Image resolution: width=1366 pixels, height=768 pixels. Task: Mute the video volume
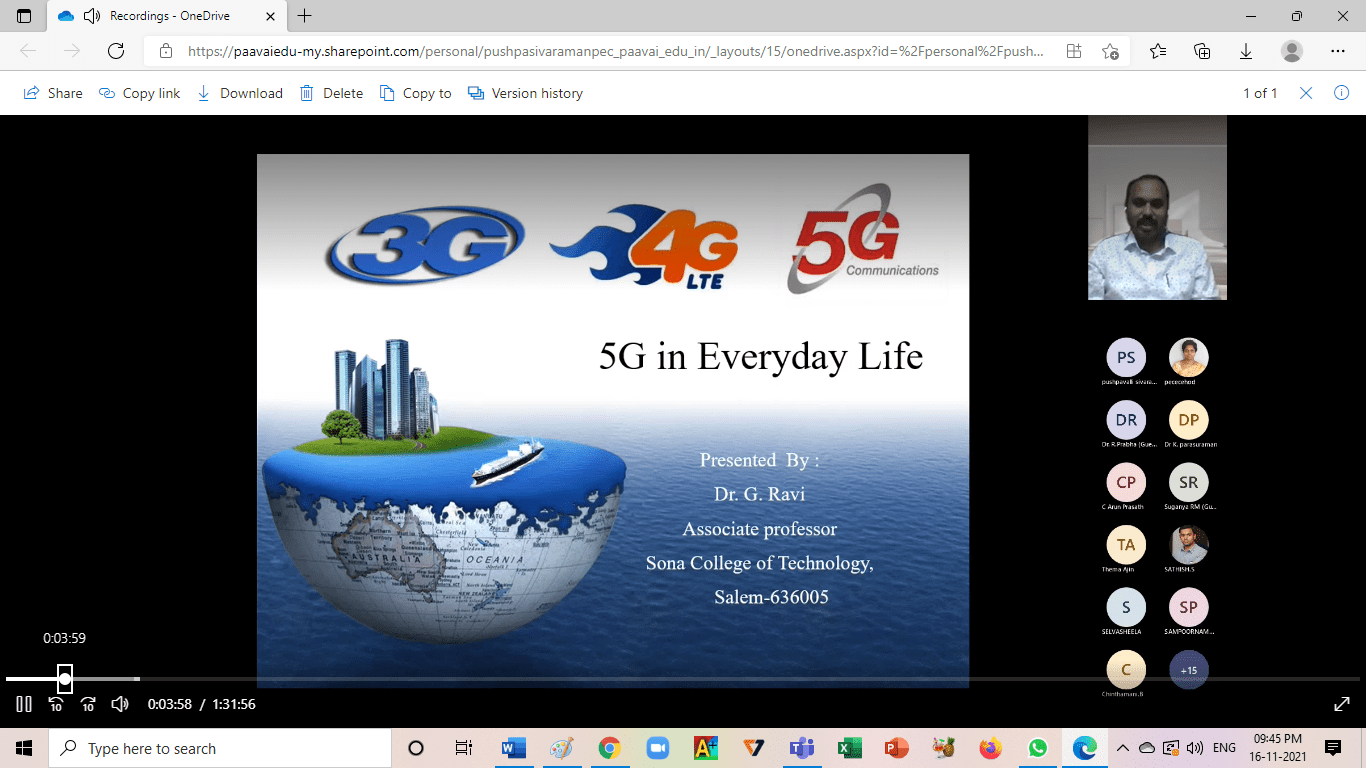[120, 704]
